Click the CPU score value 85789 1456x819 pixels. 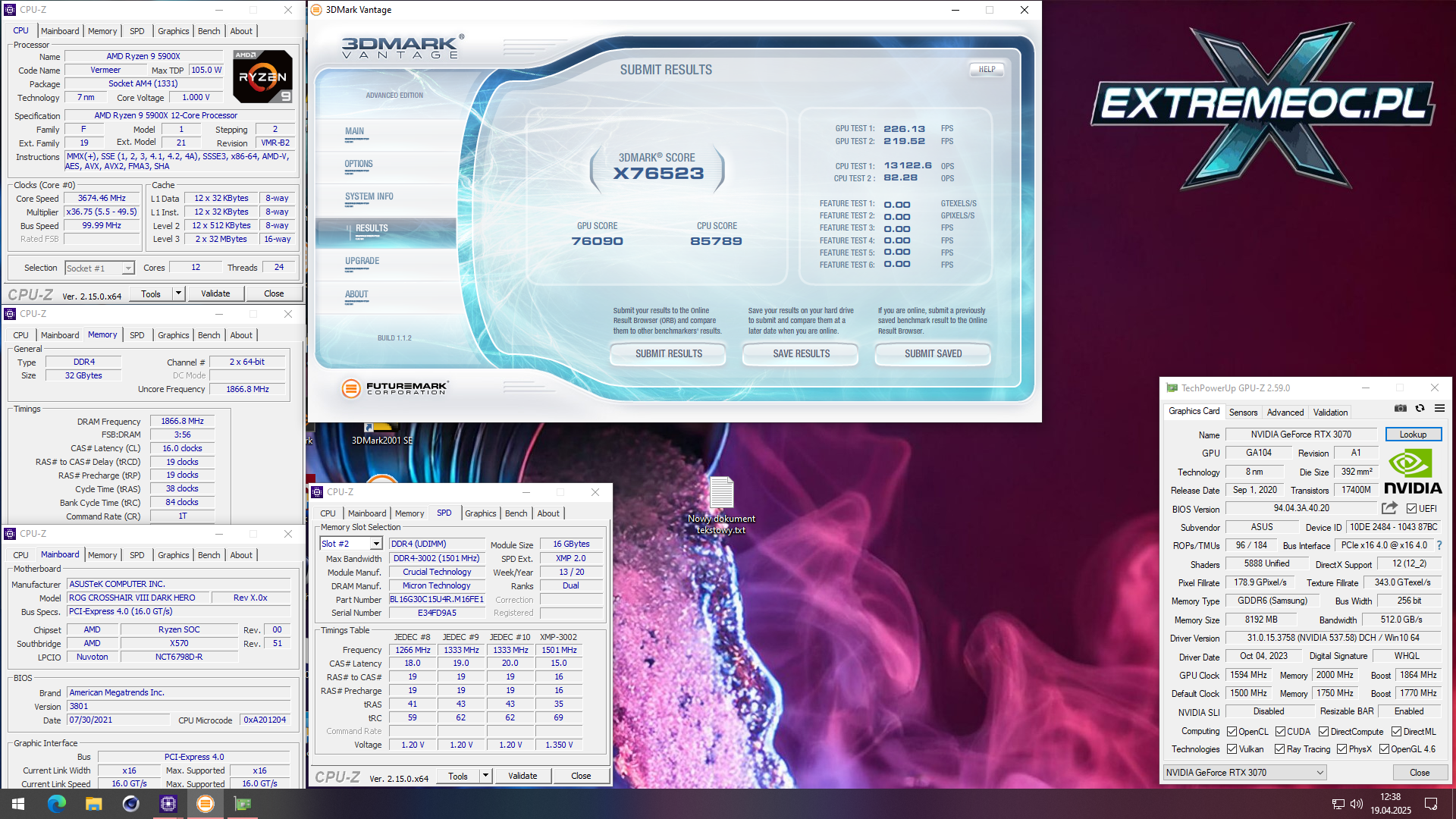pyautogui.click(x=716, y=241)
